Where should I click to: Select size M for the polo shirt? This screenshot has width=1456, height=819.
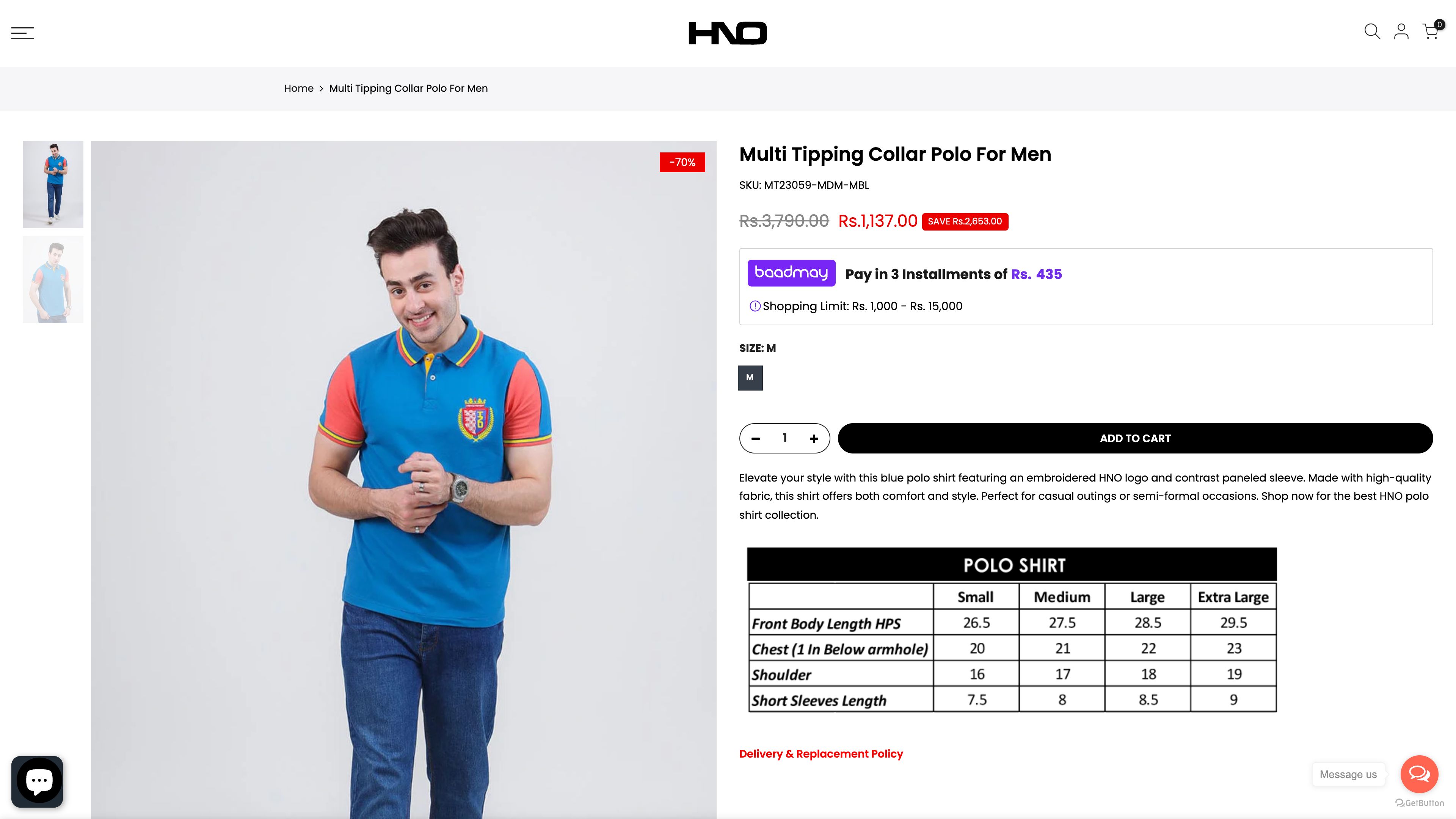click(x=750, y=378)
